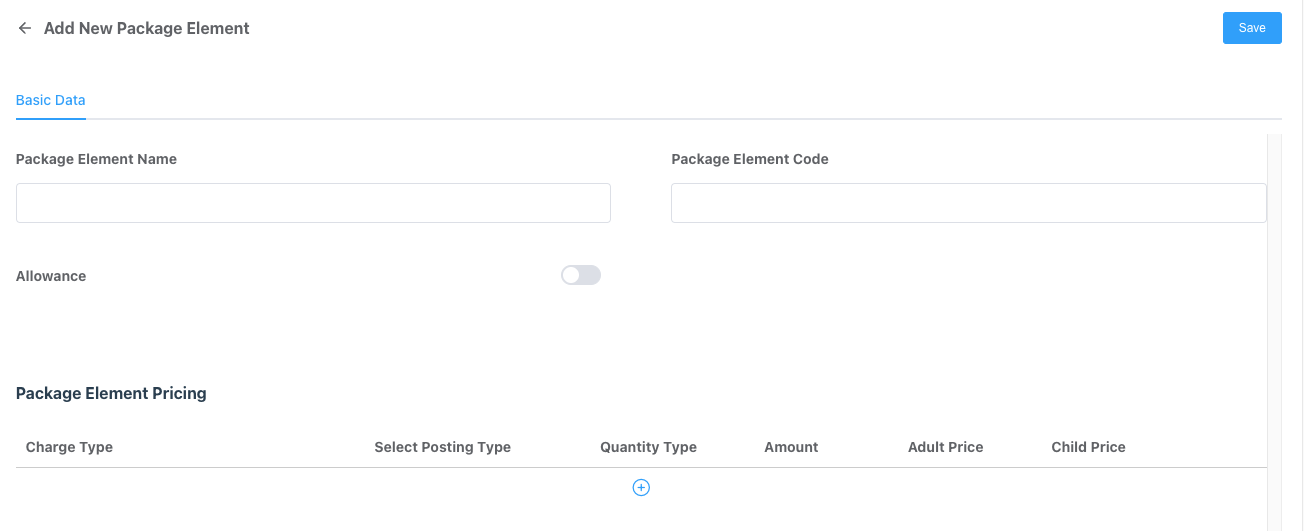Click the Package Element Pricing heading

tap(111, 393)
